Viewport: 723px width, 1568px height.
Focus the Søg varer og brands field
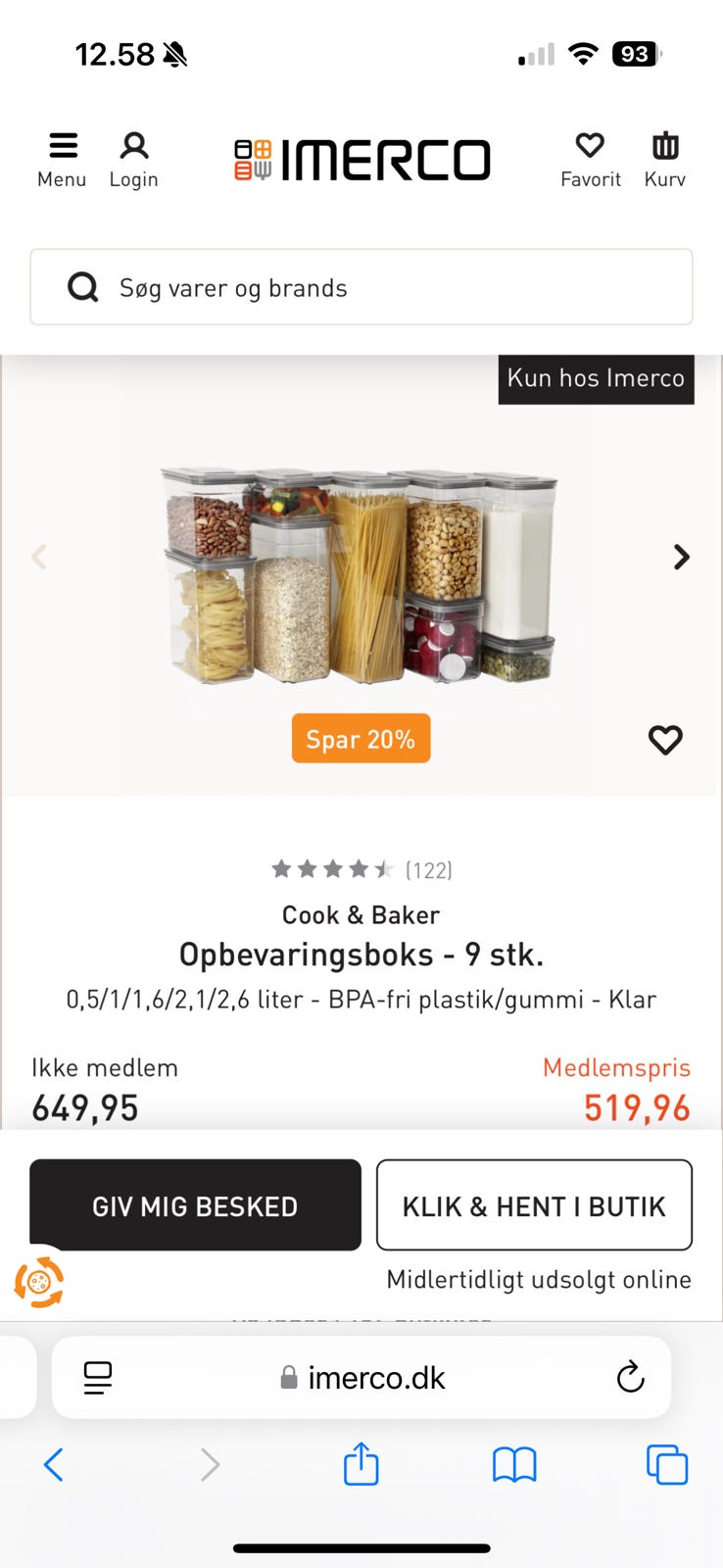pos(361,287)
